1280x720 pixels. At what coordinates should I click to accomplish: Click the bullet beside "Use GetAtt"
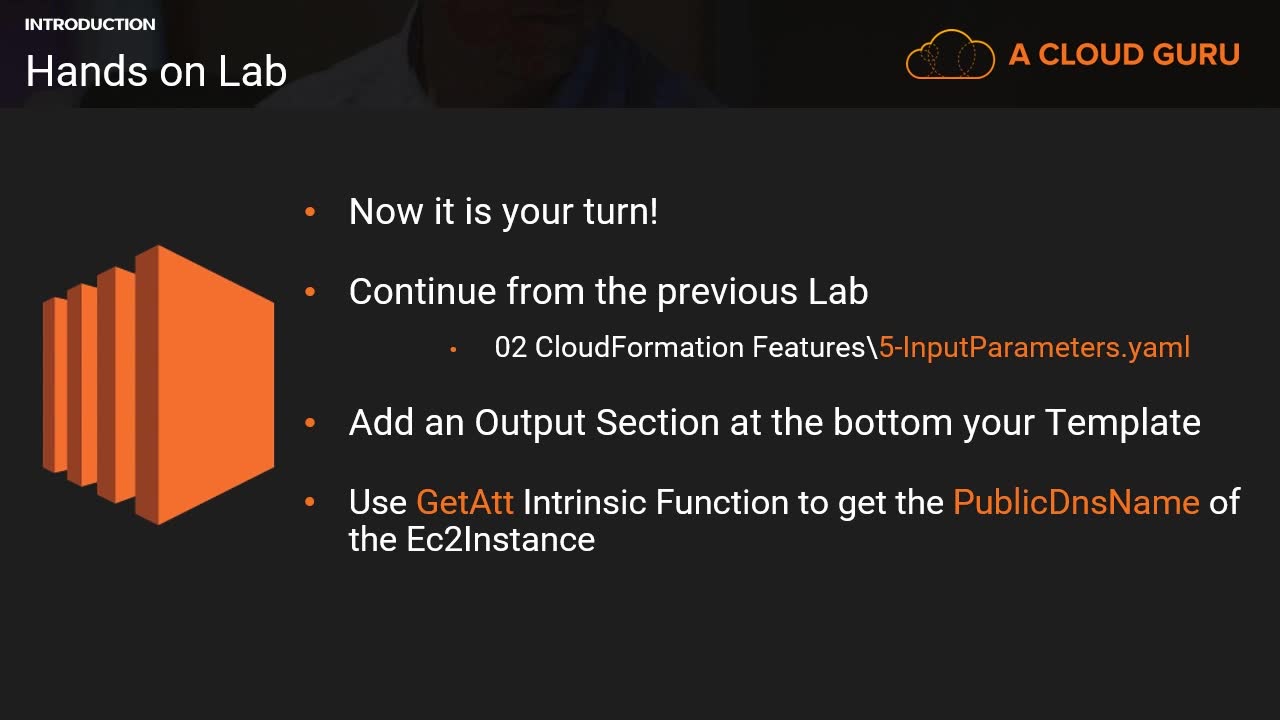pos(310,501)
